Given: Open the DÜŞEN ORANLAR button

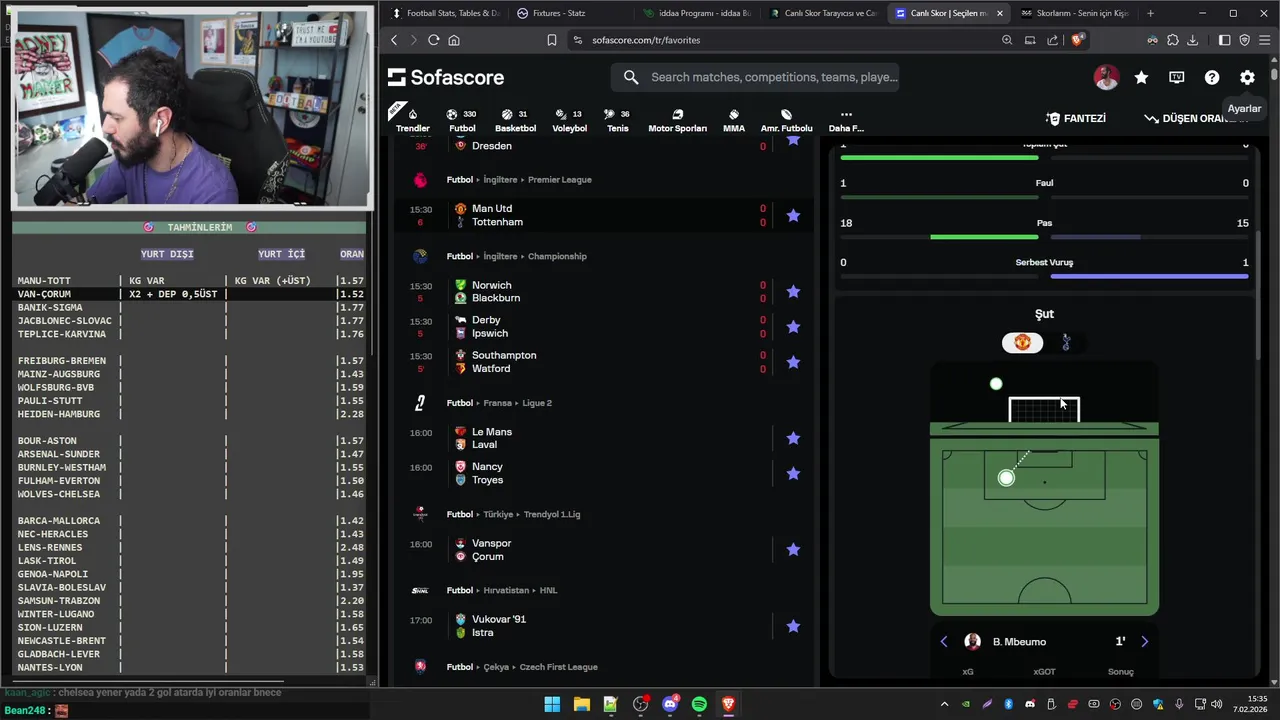Looking at the screenshot, I should 1196,118.
